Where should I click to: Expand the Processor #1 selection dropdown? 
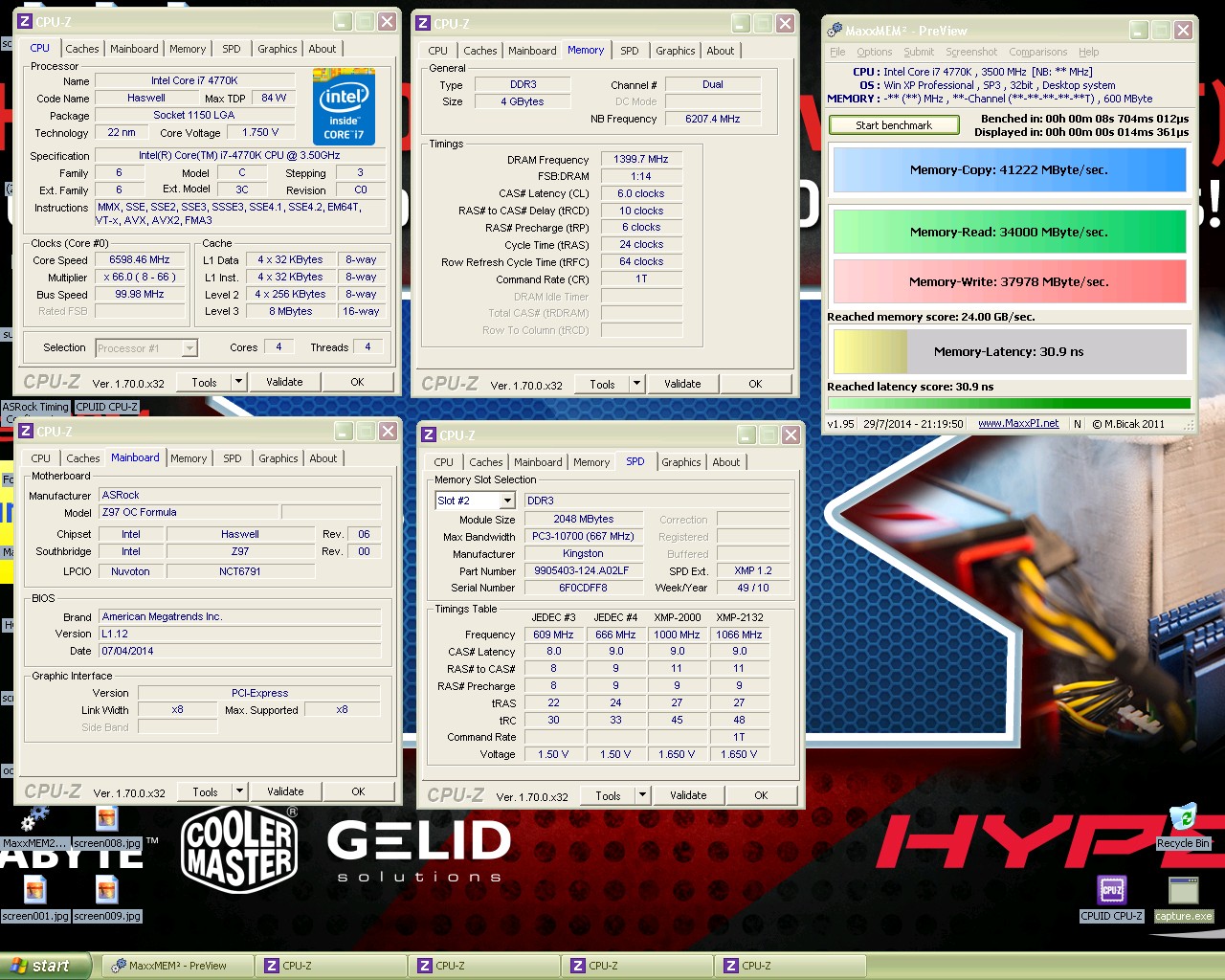pos(189,348)
